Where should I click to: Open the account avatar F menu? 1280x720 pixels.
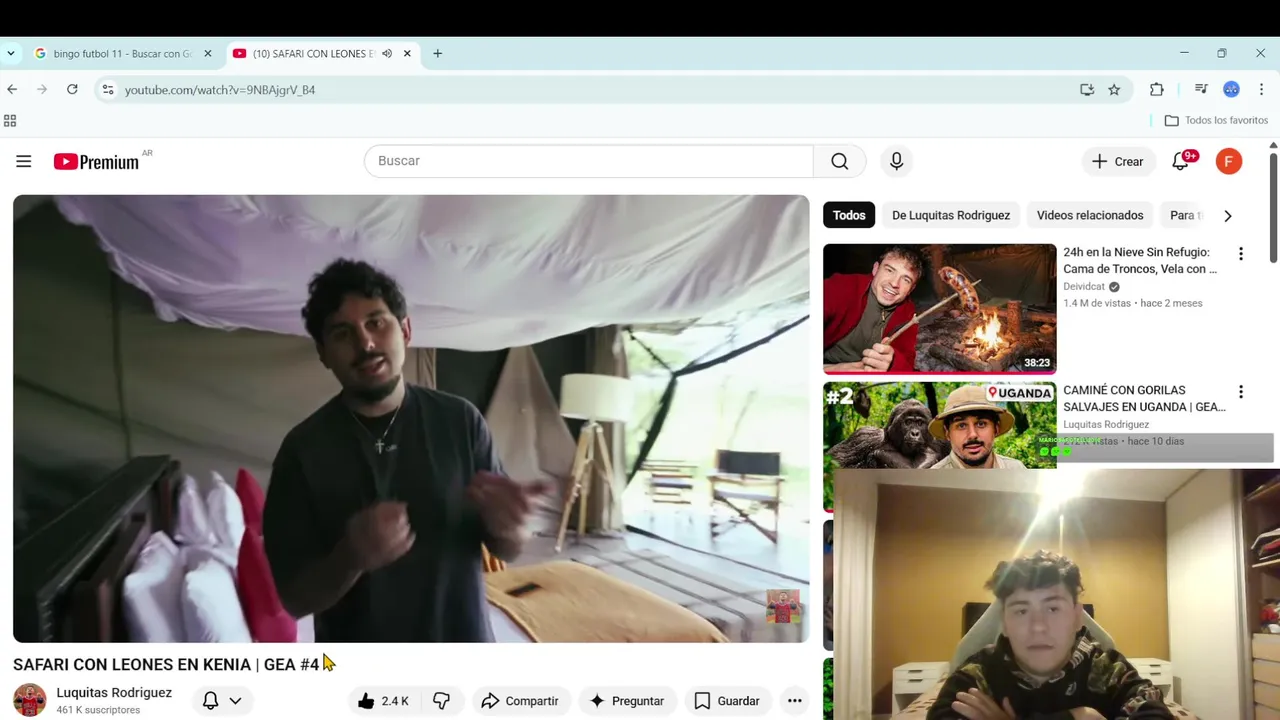pos(1229,161)
